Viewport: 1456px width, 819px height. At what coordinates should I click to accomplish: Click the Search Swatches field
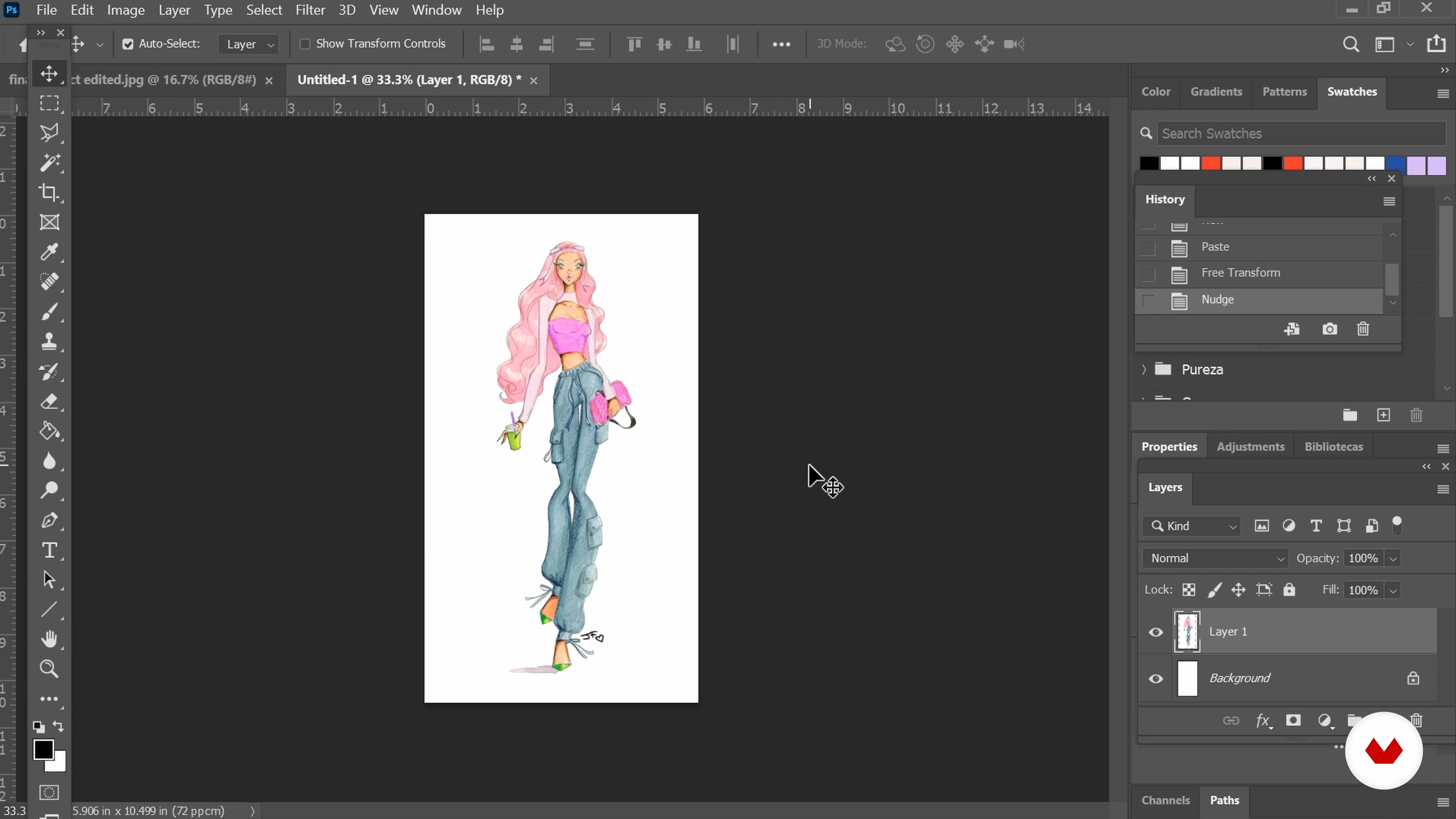pos(1301,134)
